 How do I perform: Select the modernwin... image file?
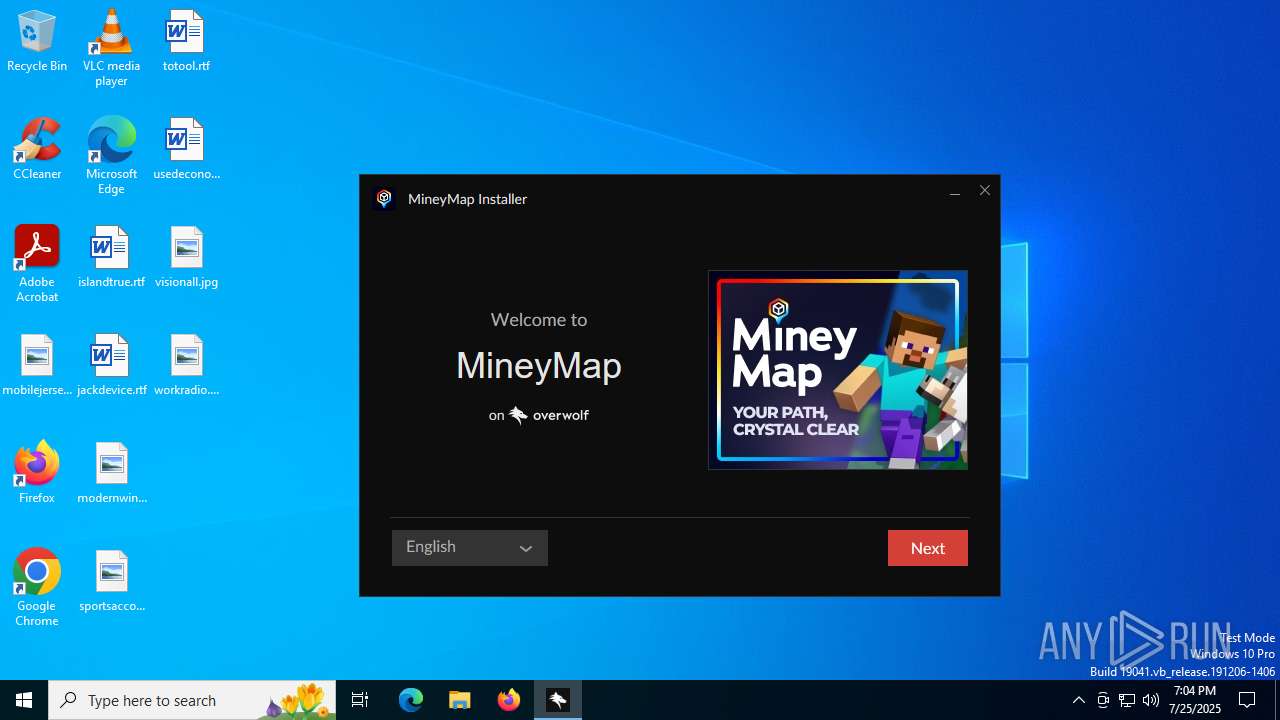tap(111, 473)
